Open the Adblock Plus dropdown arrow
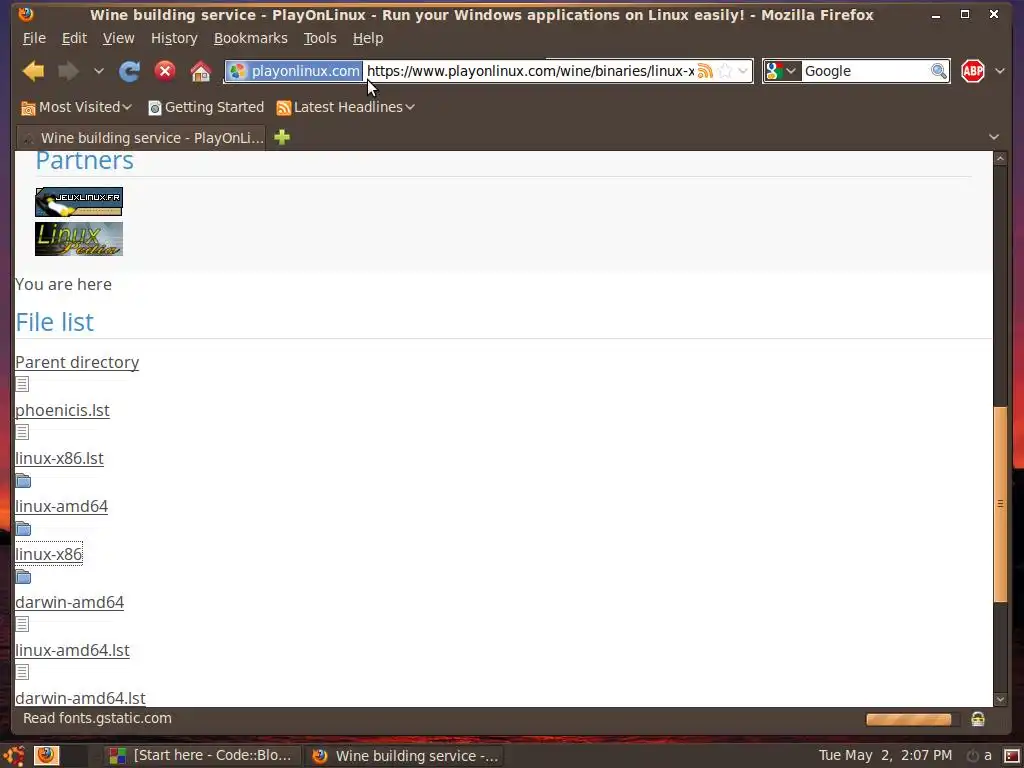This screenshot has width=1024, height=768. [x=1000, y=71]
